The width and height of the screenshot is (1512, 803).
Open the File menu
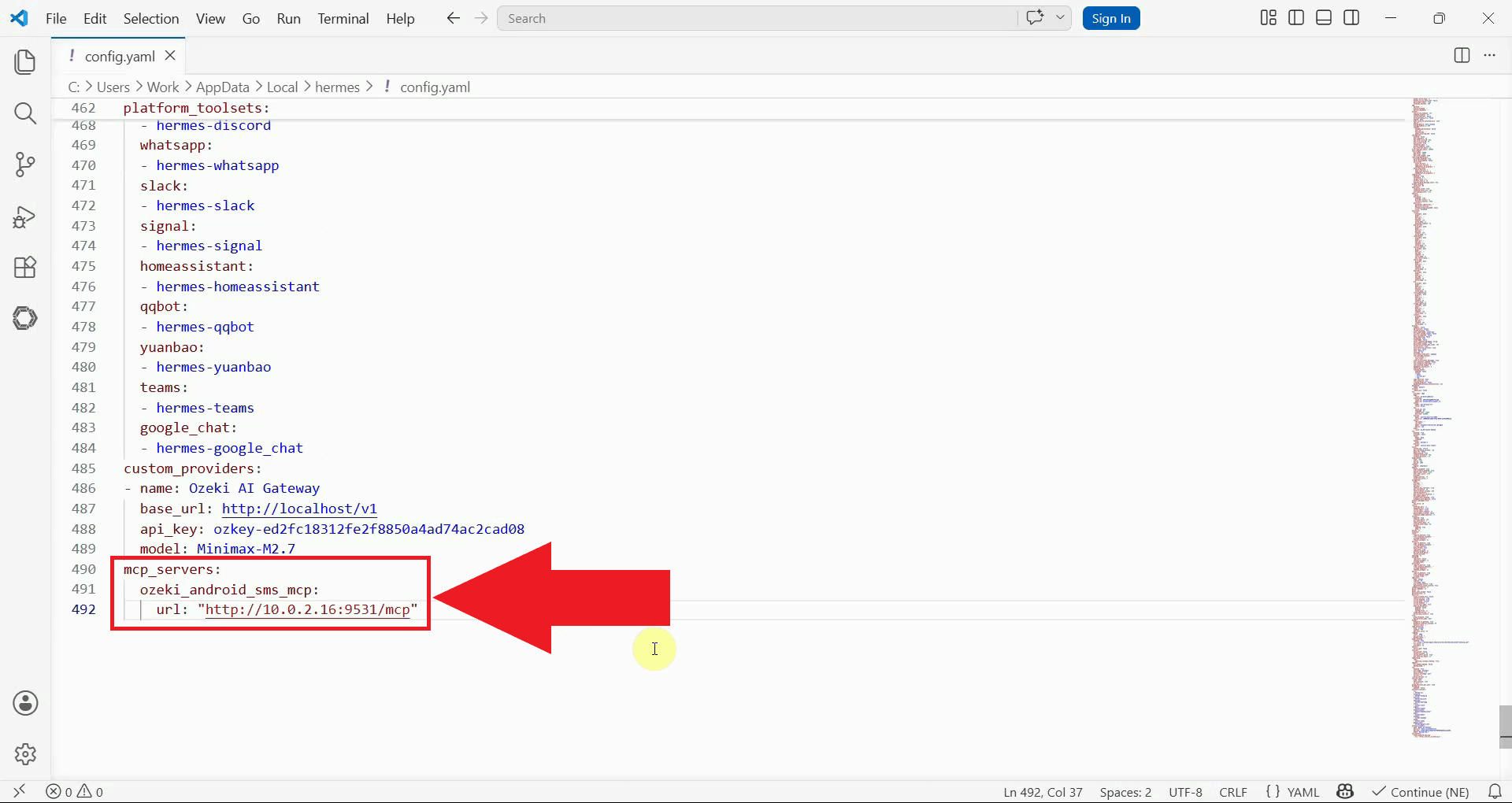[56, 18]
